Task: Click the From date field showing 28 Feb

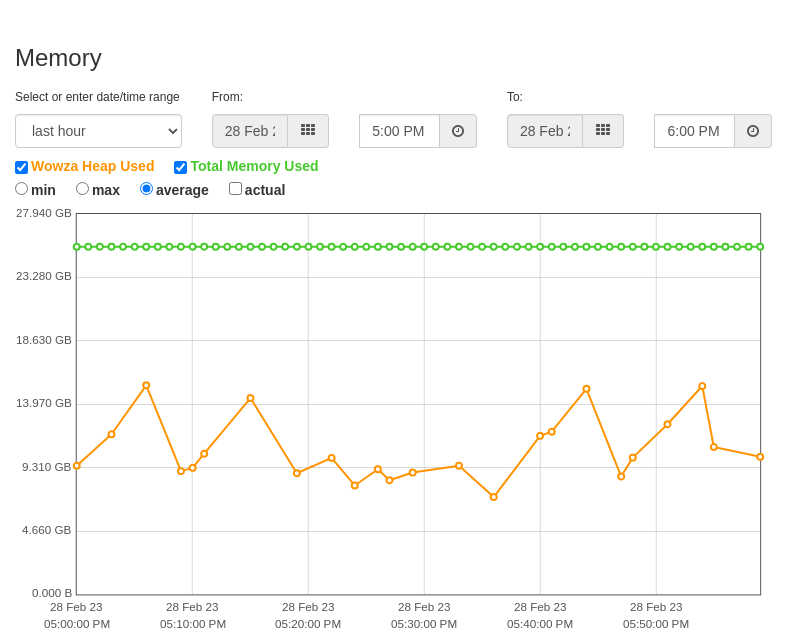Action: [250, 131]
